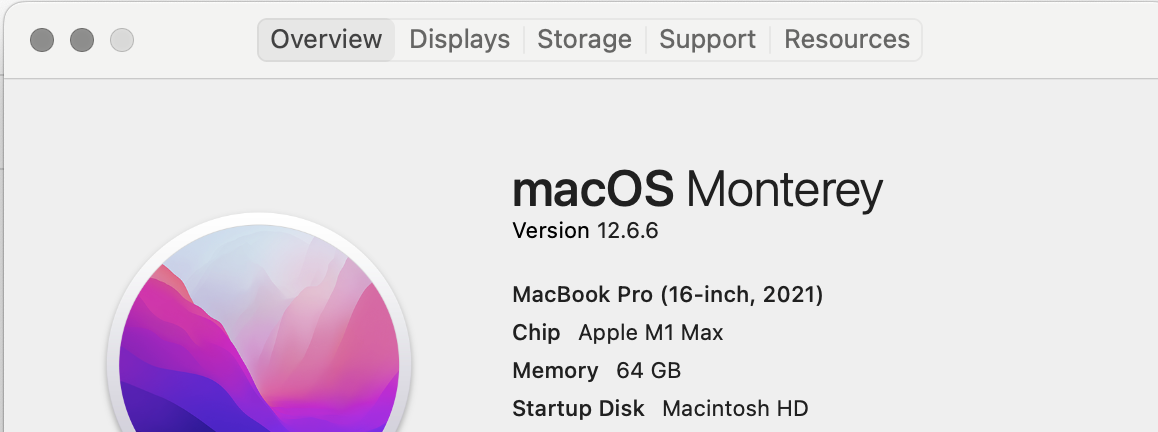Viewport: 1158px width, 432px height.
Task: Open the Displays tab
Action: tap(459, 39)
